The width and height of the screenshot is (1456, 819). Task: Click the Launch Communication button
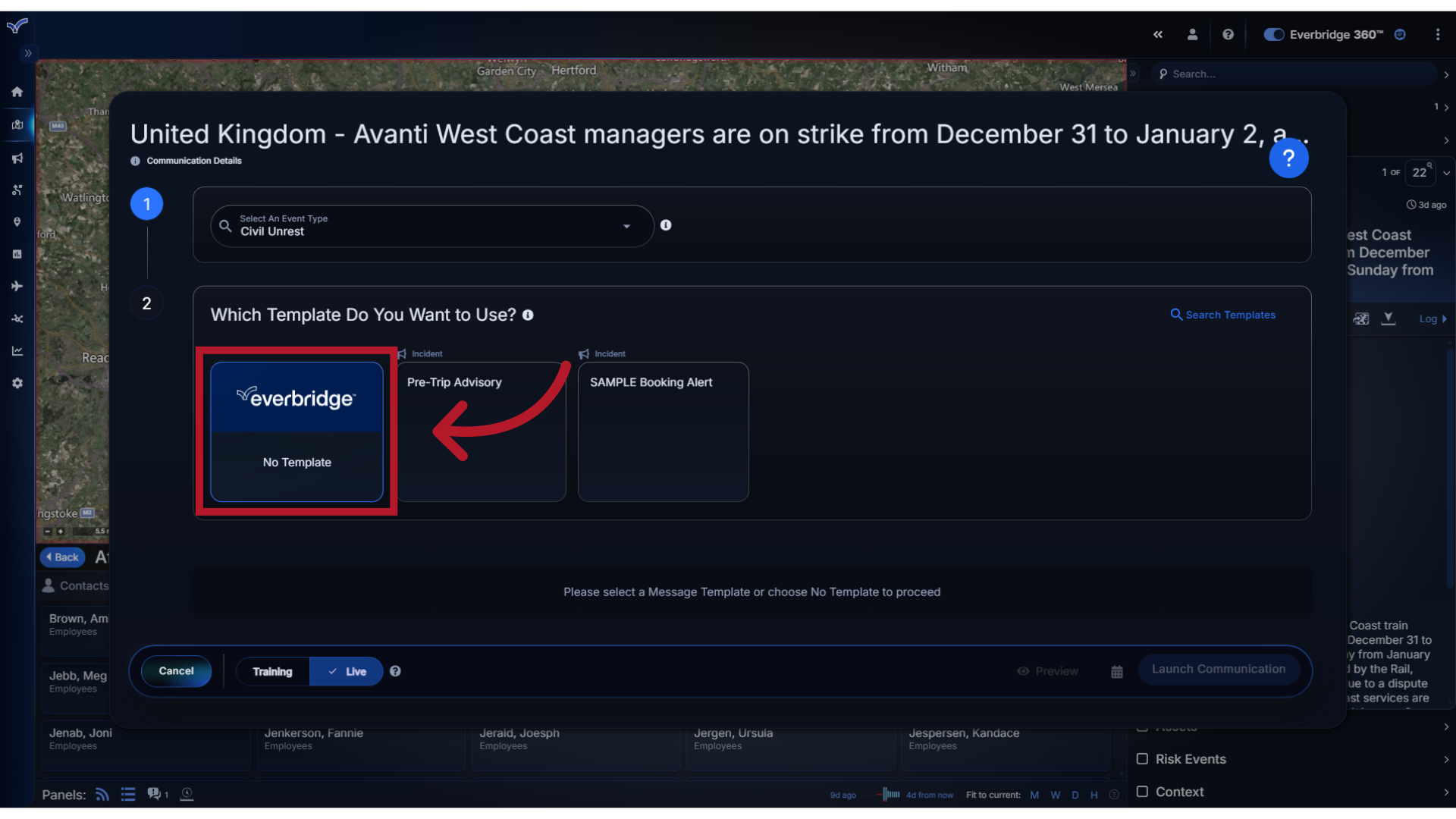(x=1219, y=668)
